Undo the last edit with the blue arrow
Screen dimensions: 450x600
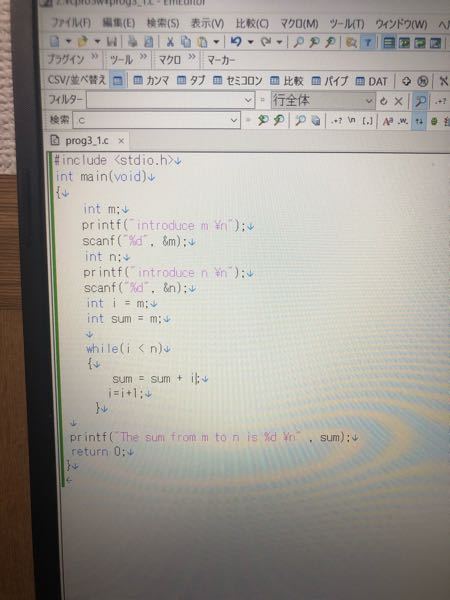tap(236, 42)
